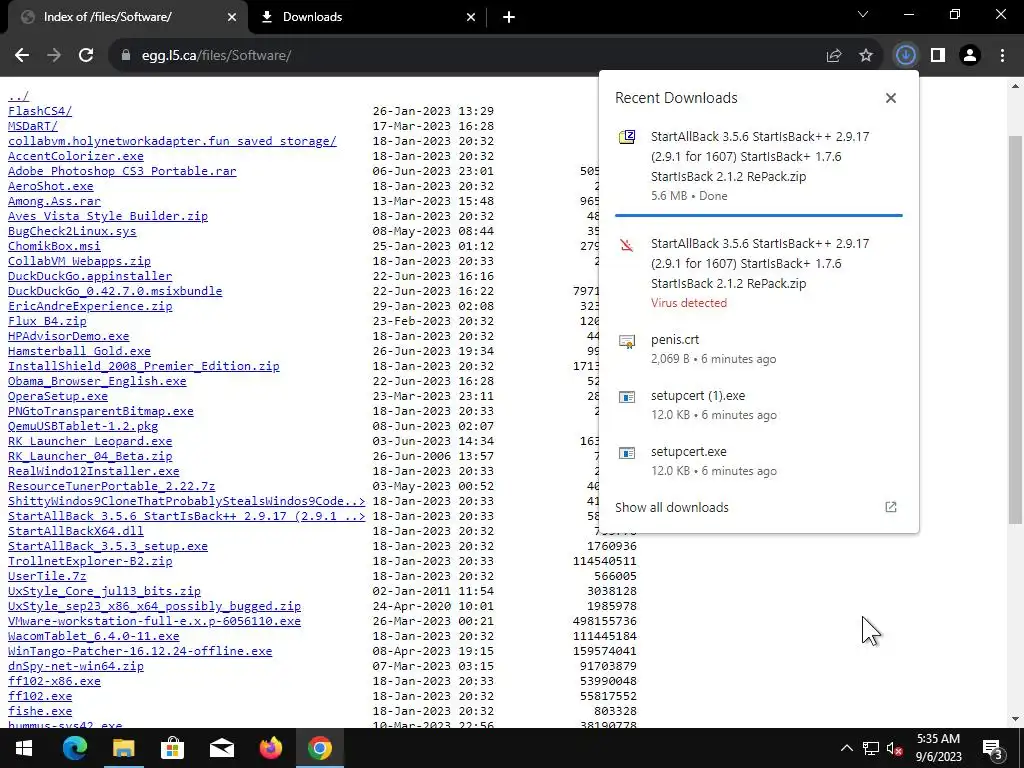Download VMware-workstation-full exe file
This screenshot has height=768, width=1024.
(x=154, y=622)
